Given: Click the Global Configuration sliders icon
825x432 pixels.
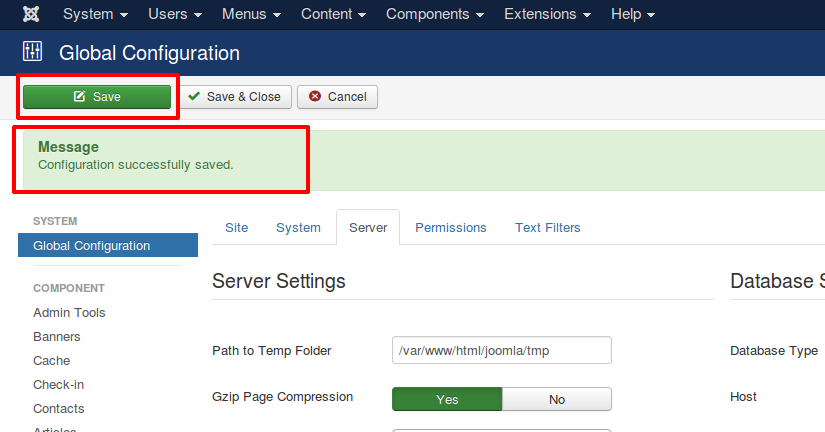Looking at the screenshot, I should (33, 52).
